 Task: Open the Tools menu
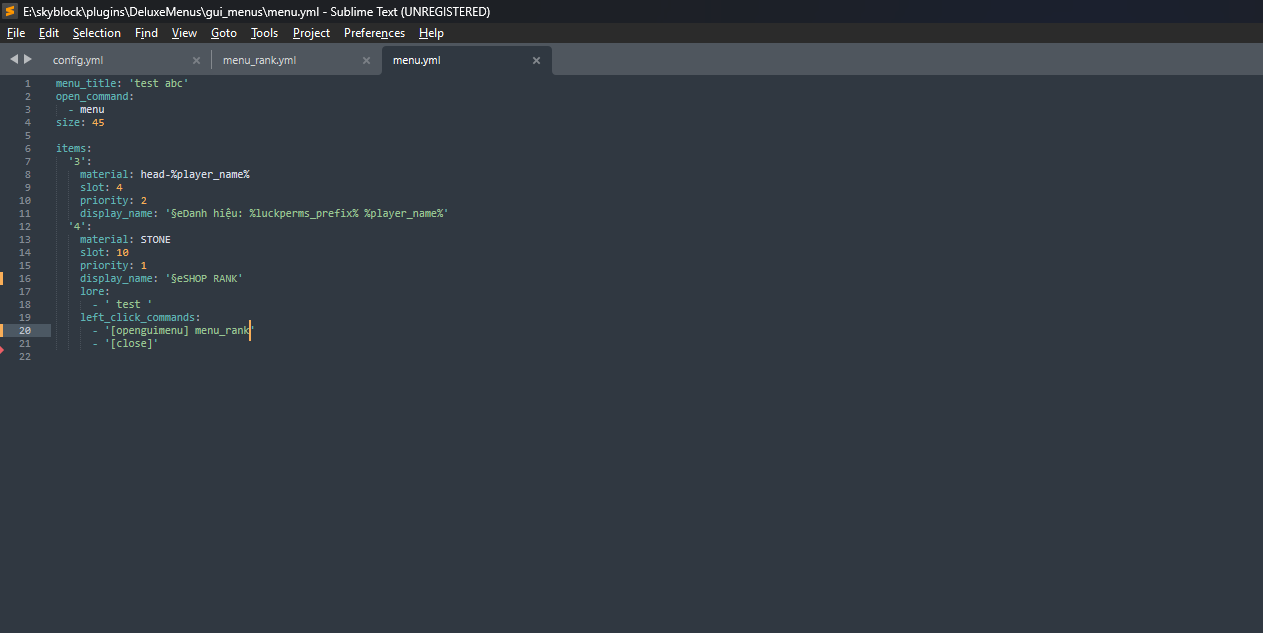(264, 33)
